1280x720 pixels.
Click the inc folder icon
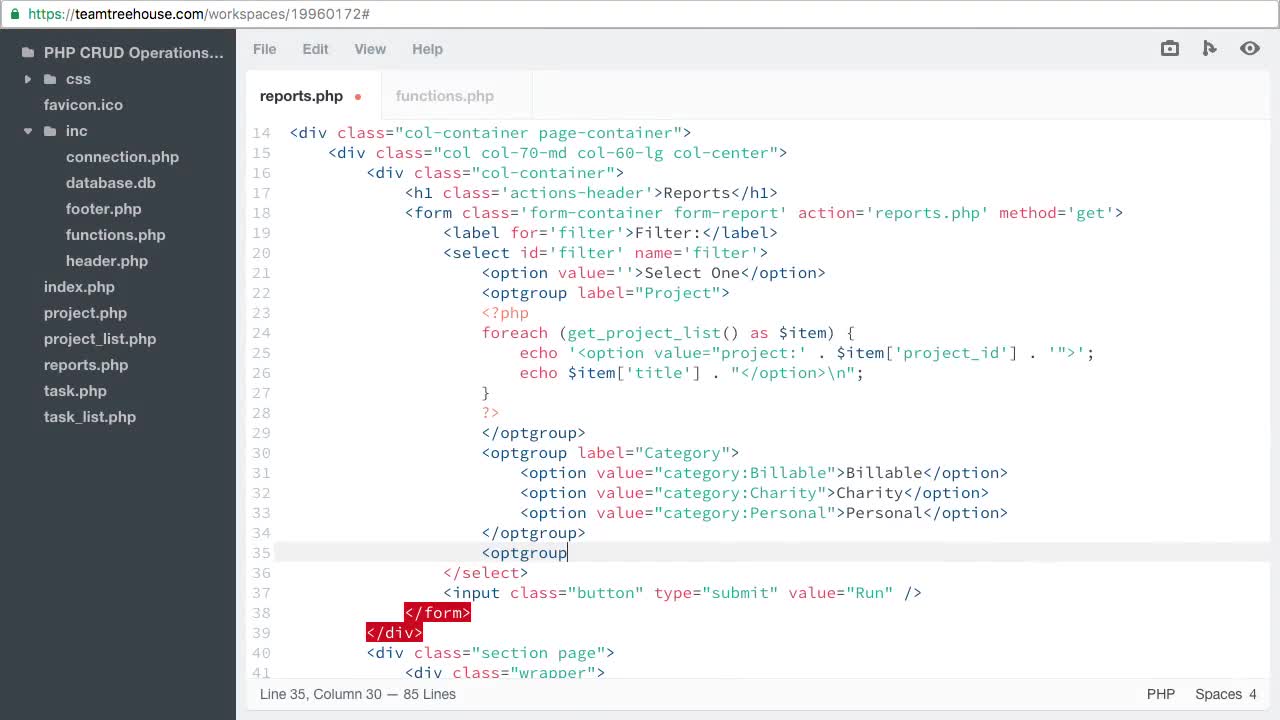[50, 131]
